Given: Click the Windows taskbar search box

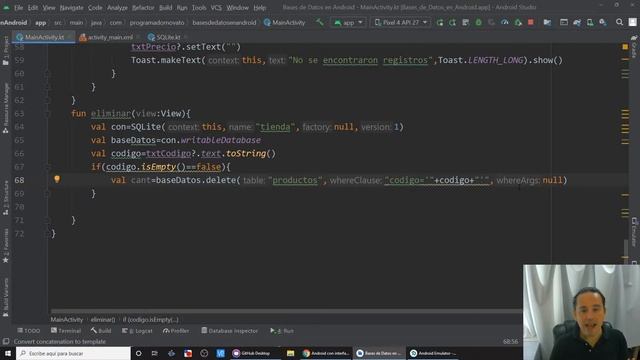Looking at the screenshot, I should (73, 353).
